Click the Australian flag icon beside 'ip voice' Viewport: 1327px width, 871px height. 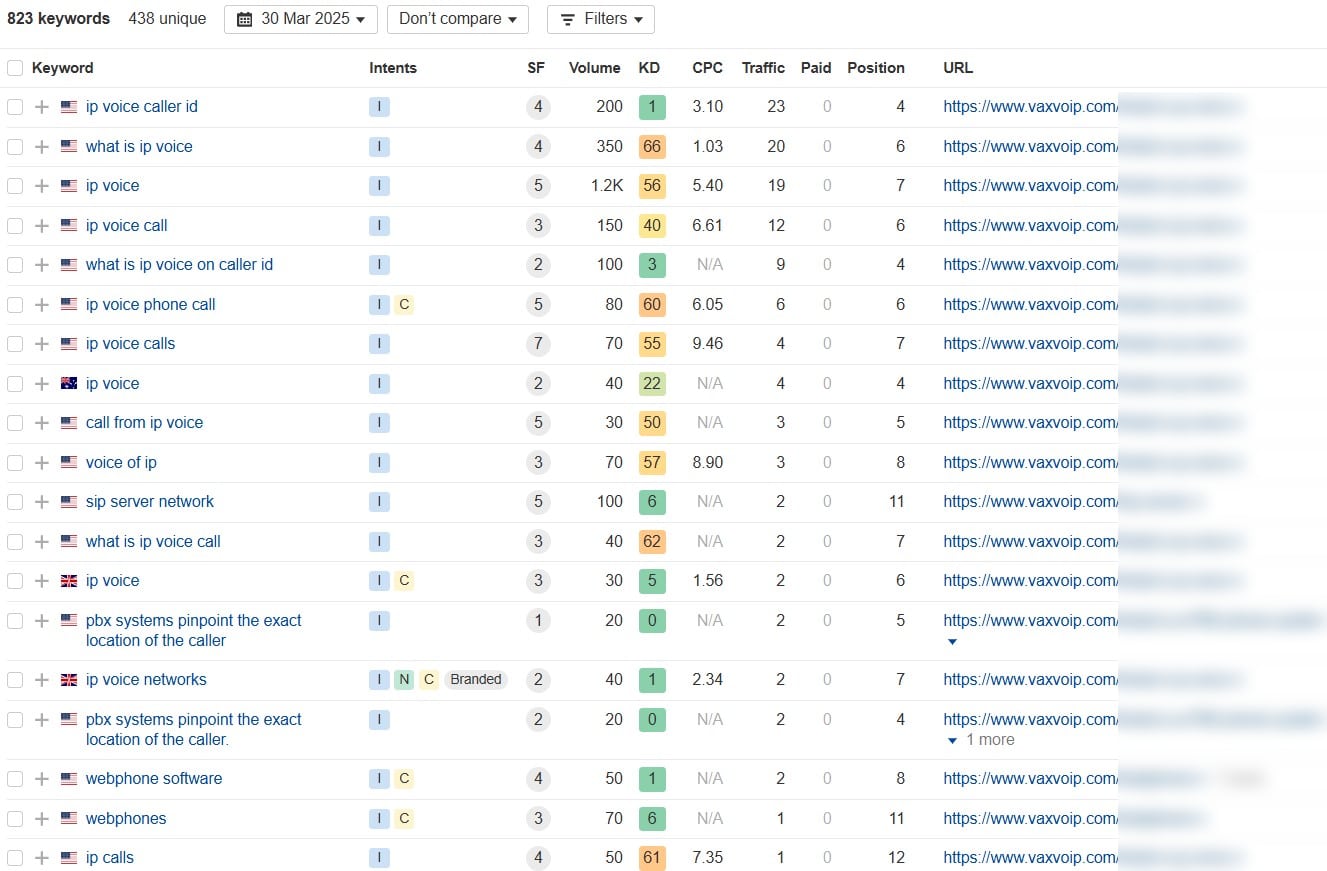tap(69, 384)
